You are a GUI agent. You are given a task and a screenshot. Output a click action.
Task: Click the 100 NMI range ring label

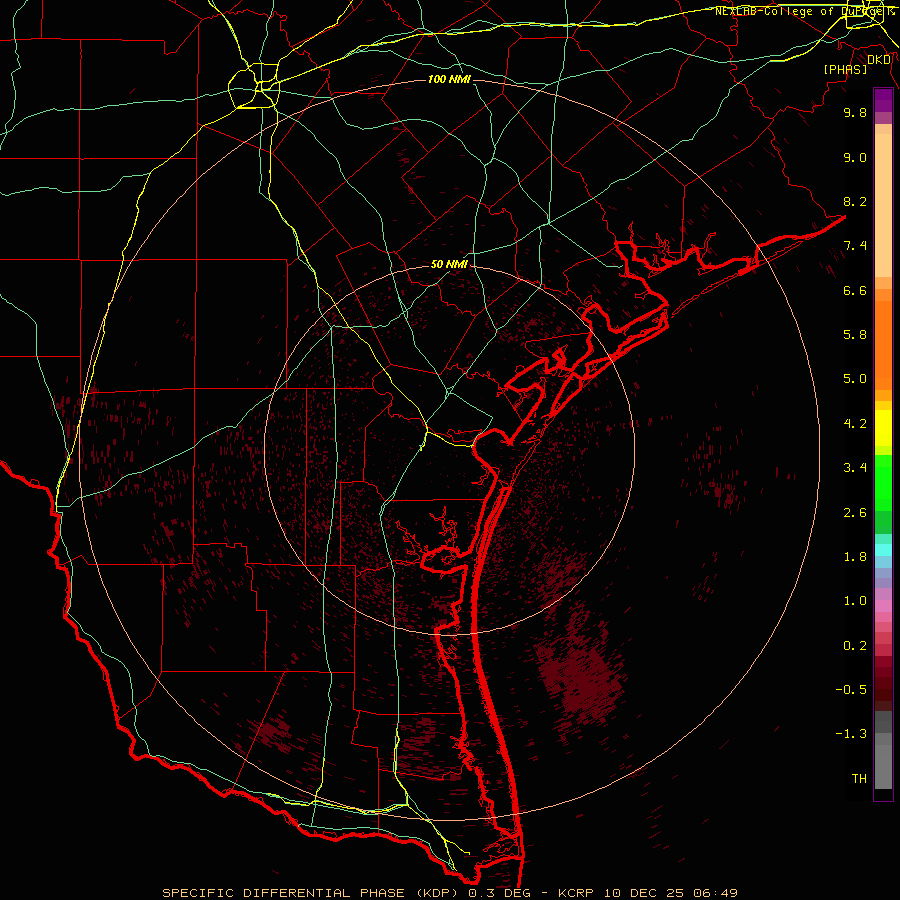[x=449, y=79]
